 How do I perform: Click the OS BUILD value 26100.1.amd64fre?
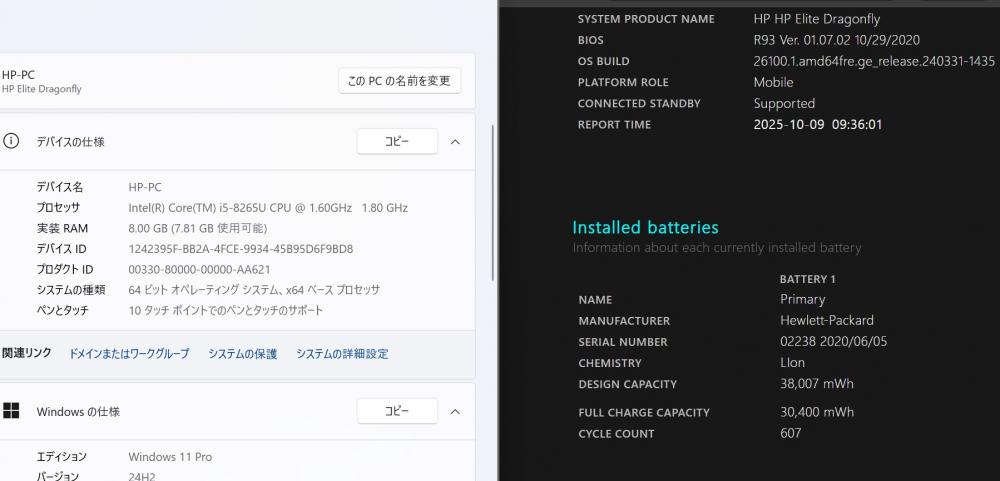coord(874,61)
